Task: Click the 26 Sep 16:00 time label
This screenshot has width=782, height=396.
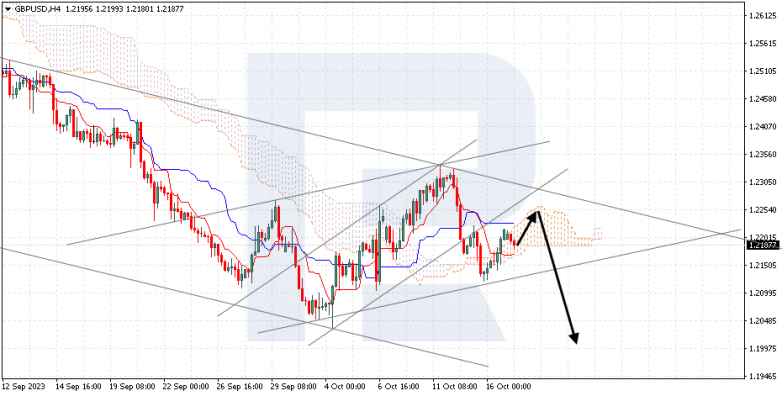Action: (239, 387)
